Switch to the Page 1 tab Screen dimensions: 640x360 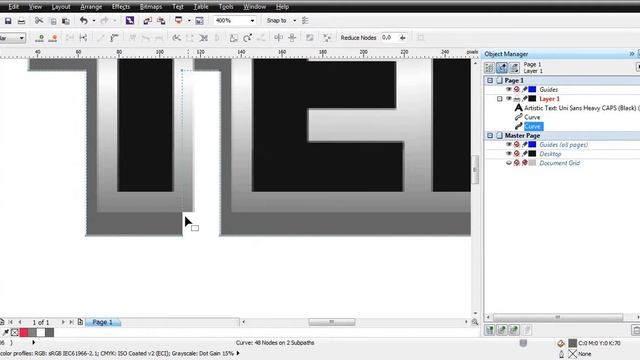pos(102,322)
